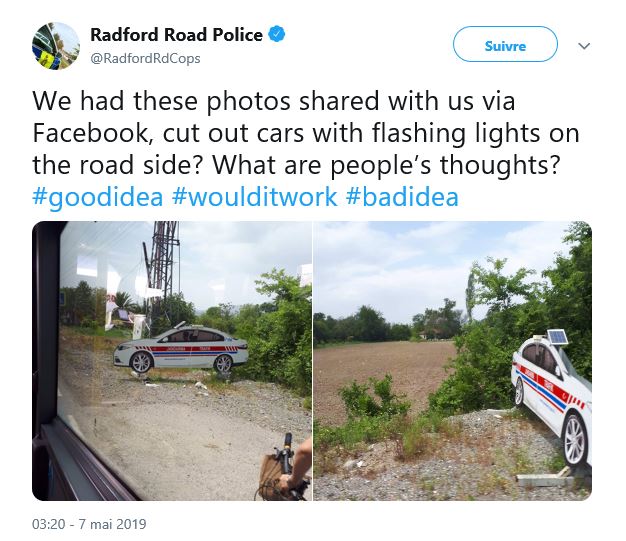626x541 pixels.
Task: Click the Suivre follow button
Action: click(505, 44)
